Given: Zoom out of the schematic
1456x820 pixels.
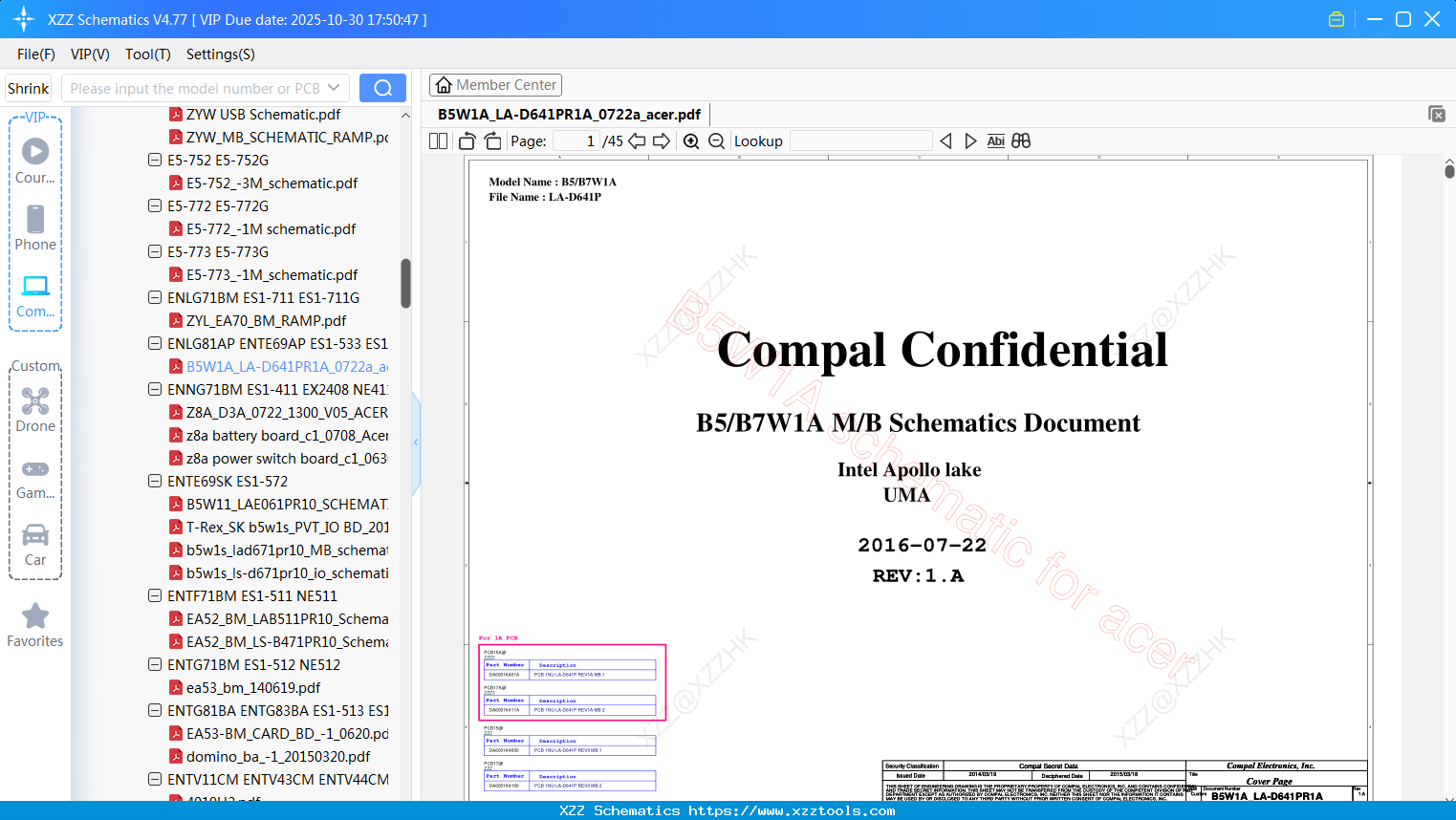Looking at the screenshot, I should 717,140.
